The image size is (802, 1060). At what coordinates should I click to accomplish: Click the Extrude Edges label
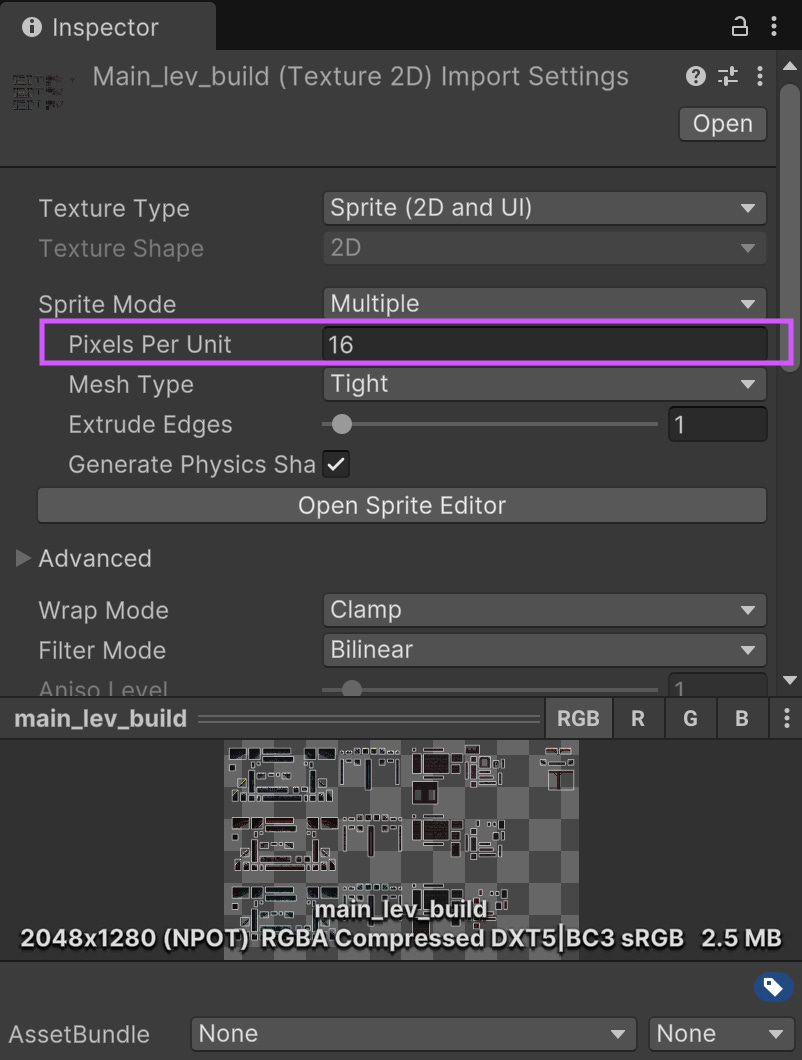pyautogui.click(x=150, y=425)
